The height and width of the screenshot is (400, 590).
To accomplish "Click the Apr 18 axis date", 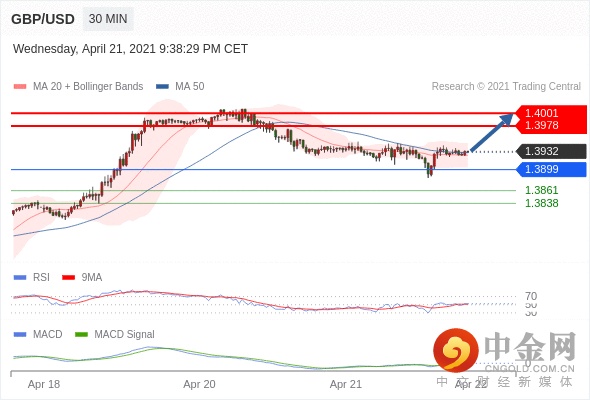I will point(44,384).
